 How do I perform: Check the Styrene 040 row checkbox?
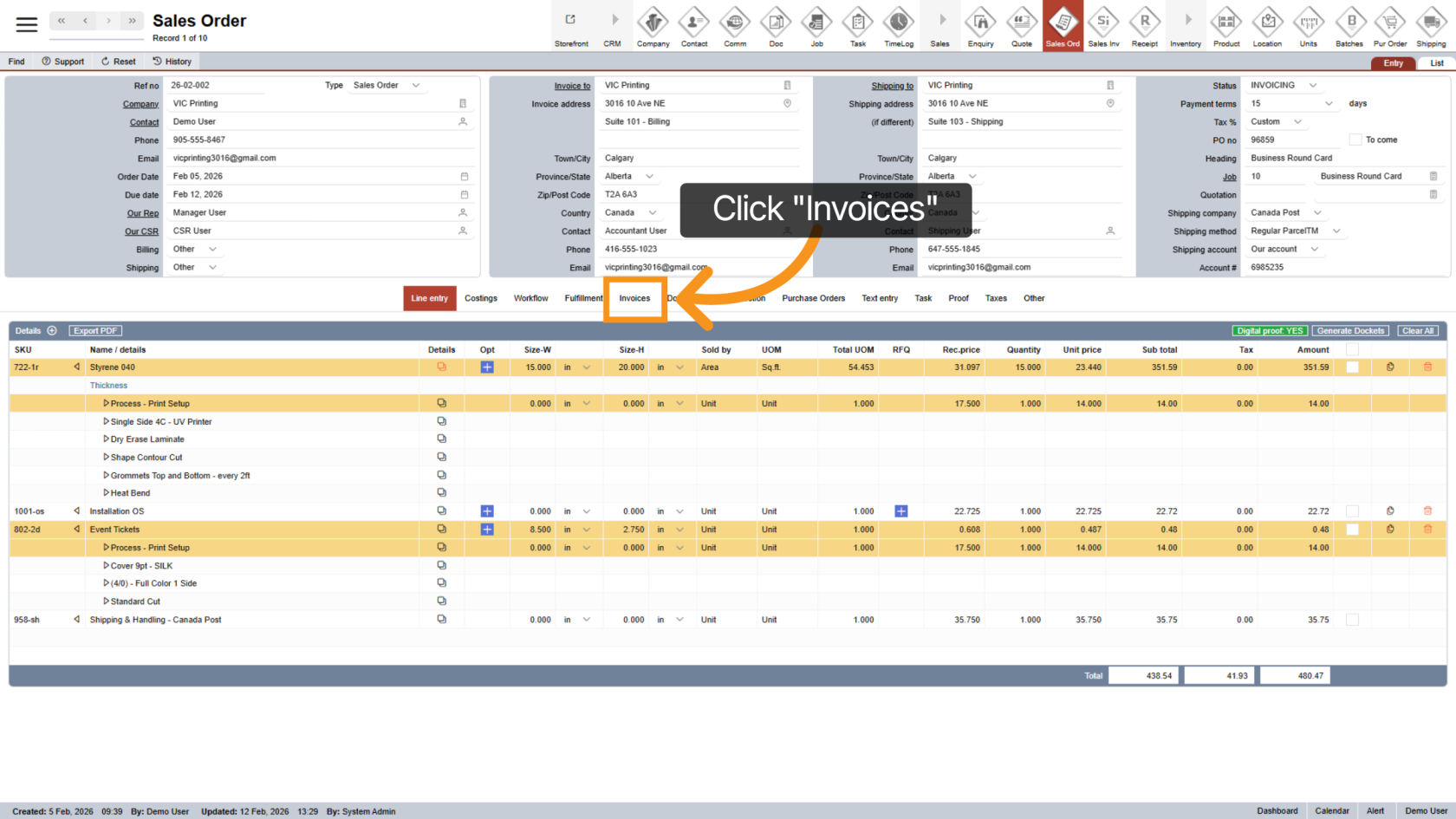pyautogui.click(x=1352, y=367)
